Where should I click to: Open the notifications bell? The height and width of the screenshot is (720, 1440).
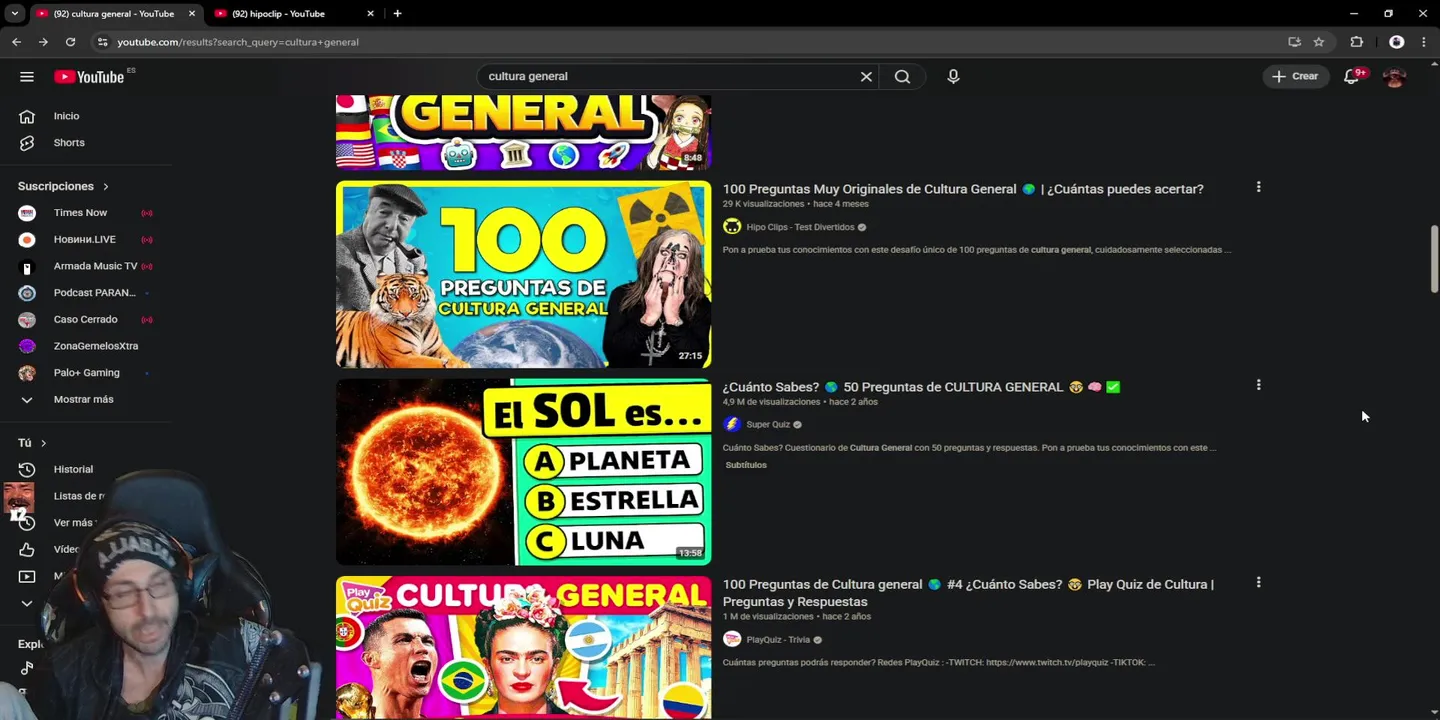(x=1351, y=76)
